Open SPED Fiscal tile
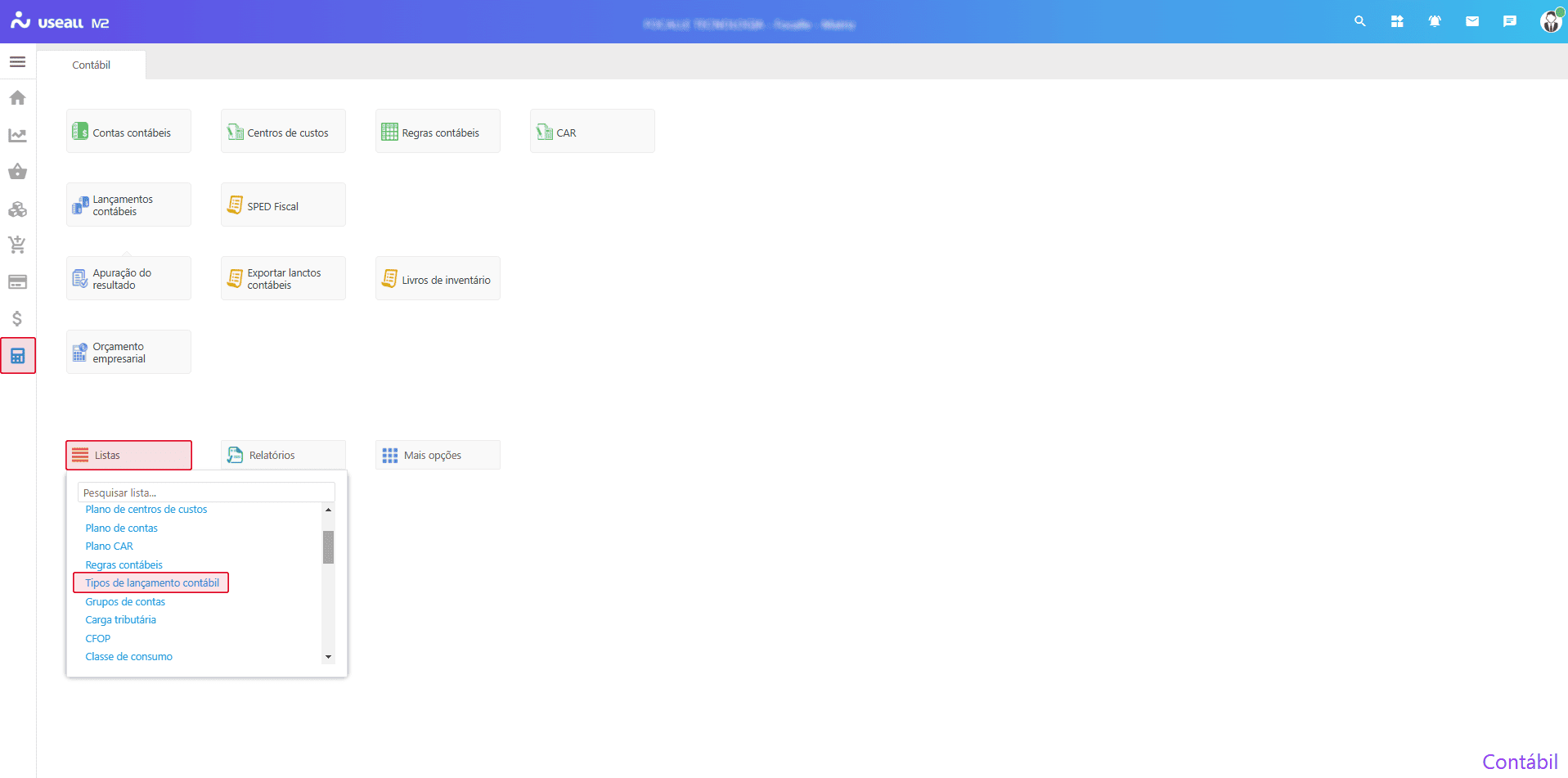The width and height of the screenshot is (1568, 778). (x=283, y=205)
